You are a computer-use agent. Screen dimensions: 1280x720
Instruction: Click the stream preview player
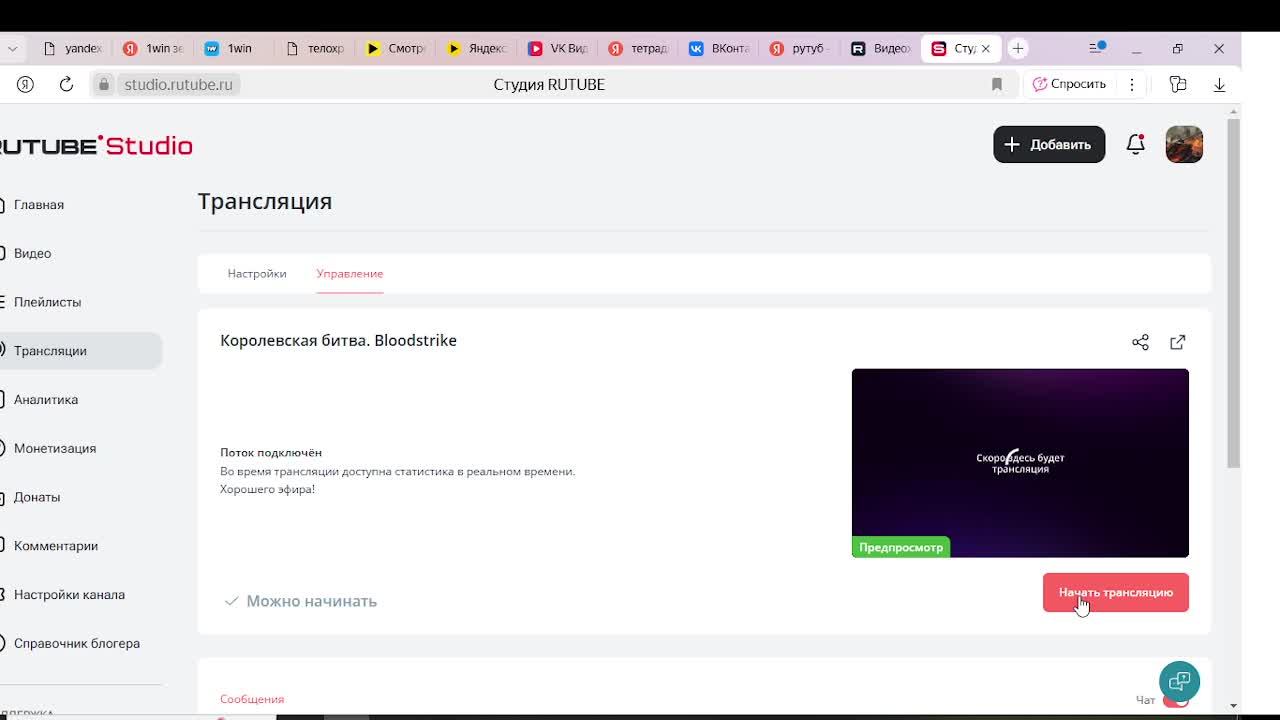1020,463
